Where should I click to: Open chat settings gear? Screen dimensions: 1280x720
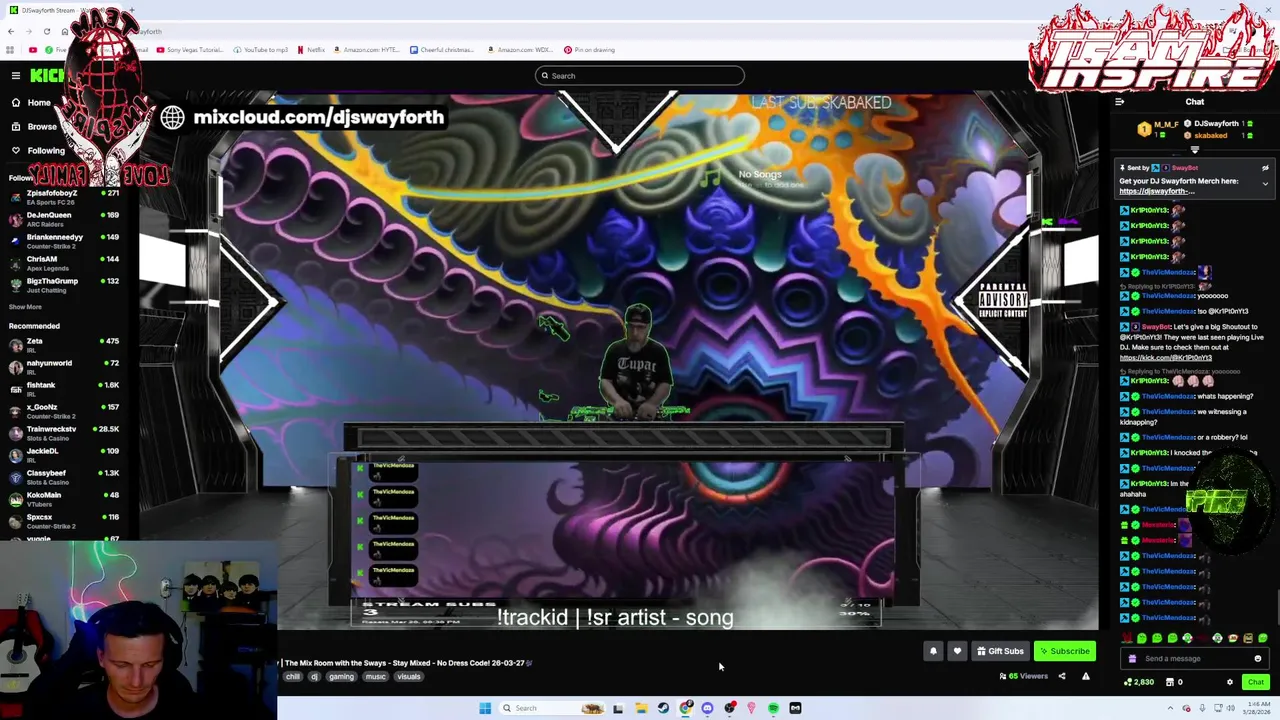[x=1230, y=682]
